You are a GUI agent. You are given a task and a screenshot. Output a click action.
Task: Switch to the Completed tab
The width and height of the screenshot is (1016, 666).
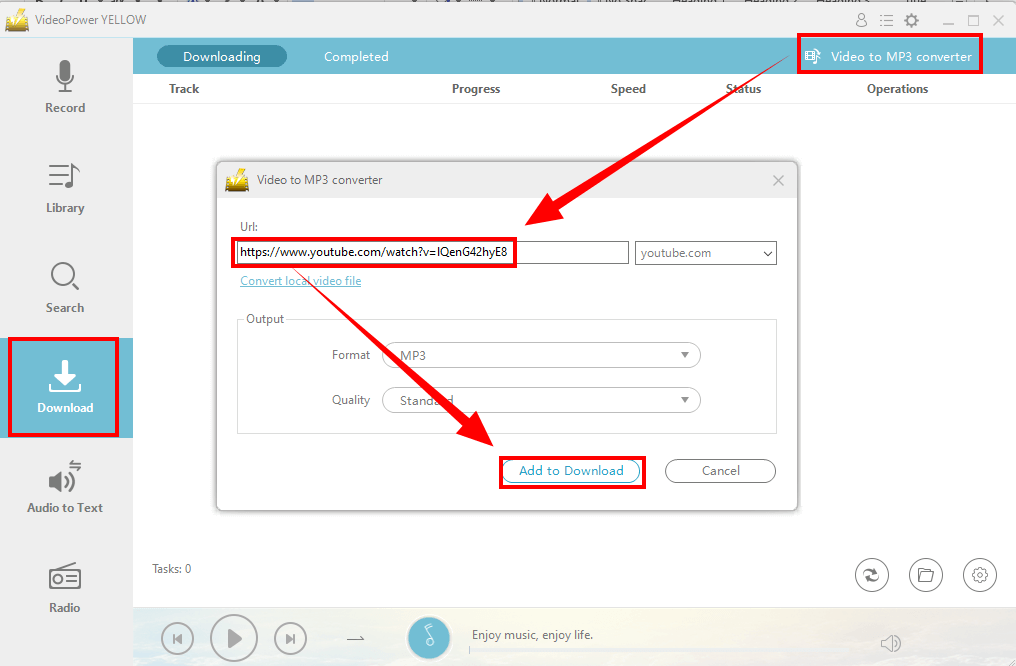pos(356,56)
